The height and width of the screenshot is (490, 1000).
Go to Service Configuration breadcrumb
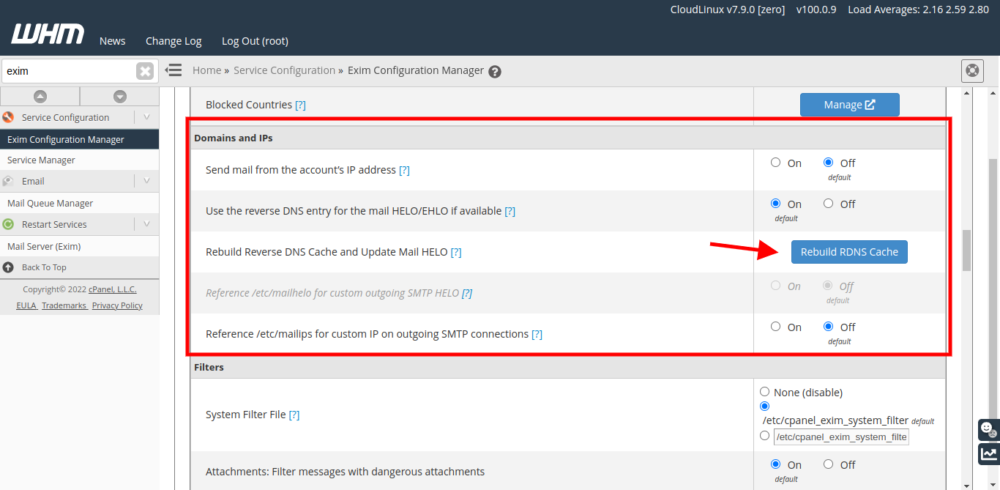point(284,70)
